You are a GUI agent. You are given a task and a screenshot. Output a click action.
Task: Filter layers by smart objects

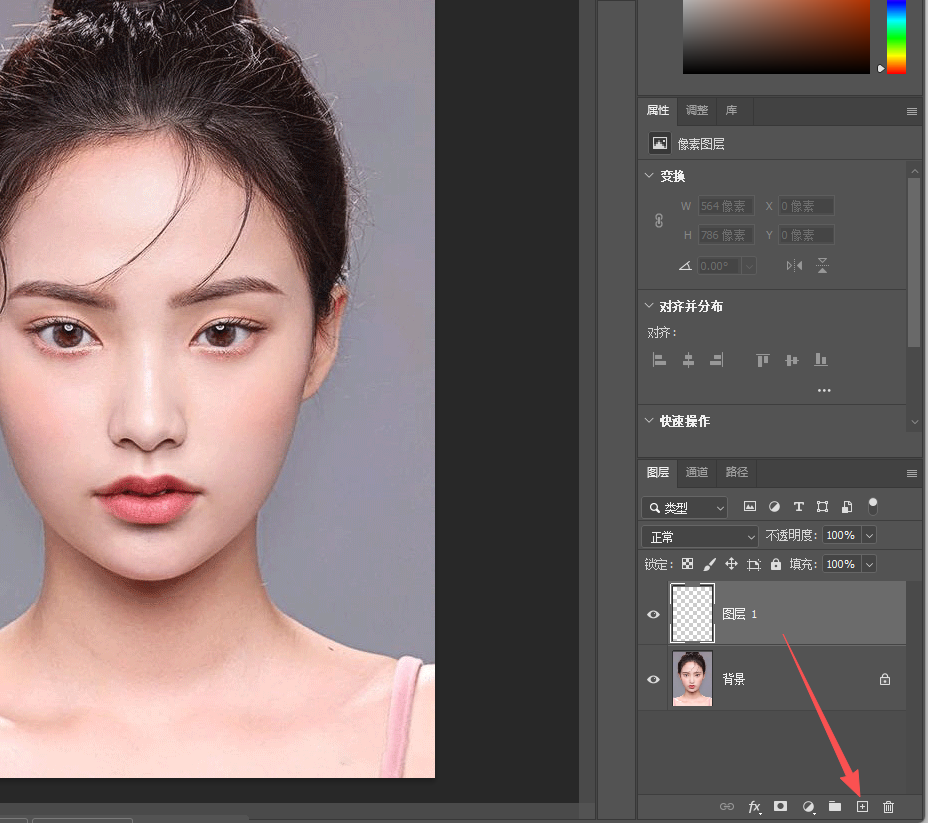coord(847,506)
